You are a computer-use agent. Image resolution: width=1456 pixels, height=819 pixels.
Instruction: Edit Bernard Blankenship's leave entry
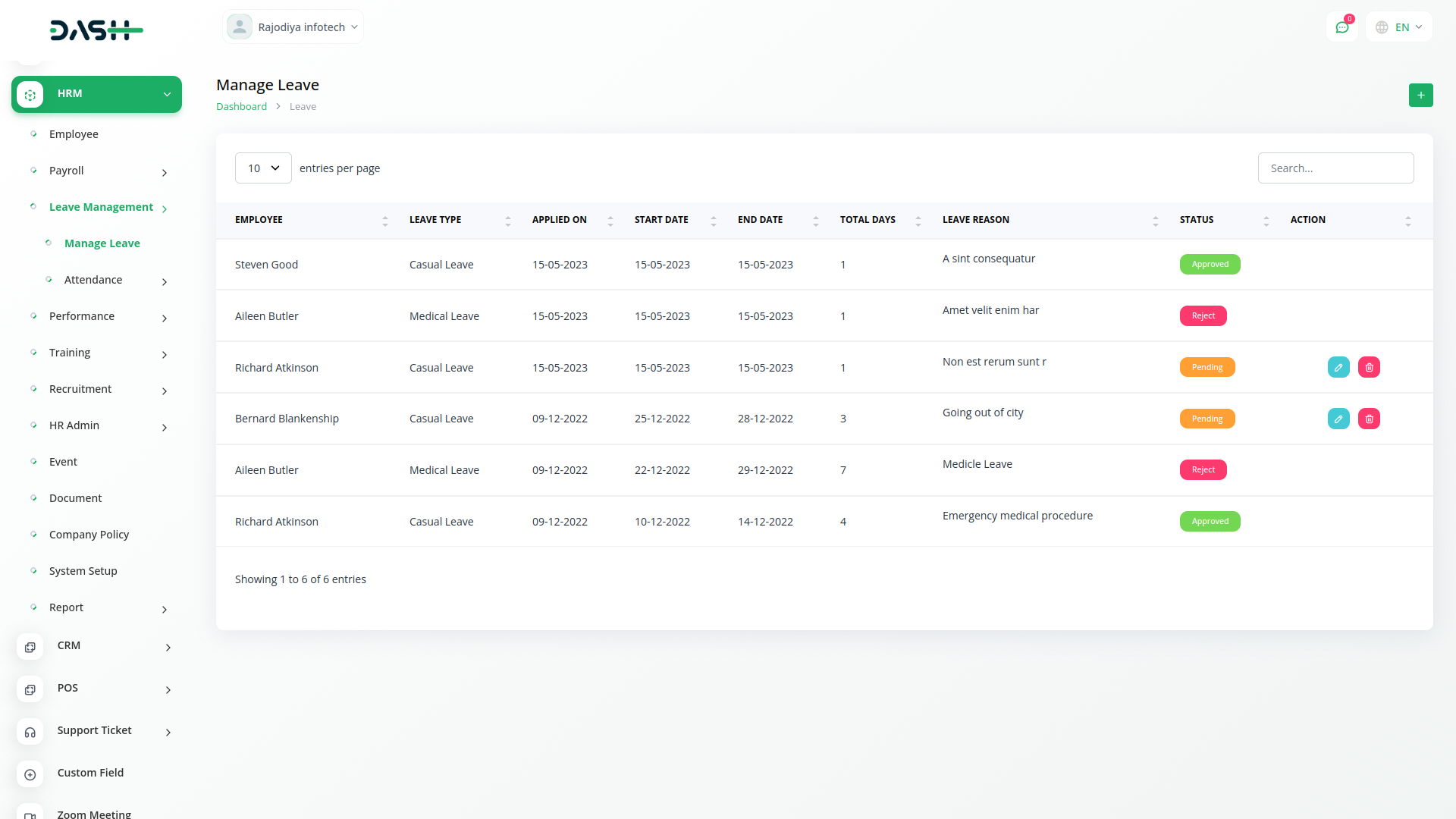[1338, 419]
